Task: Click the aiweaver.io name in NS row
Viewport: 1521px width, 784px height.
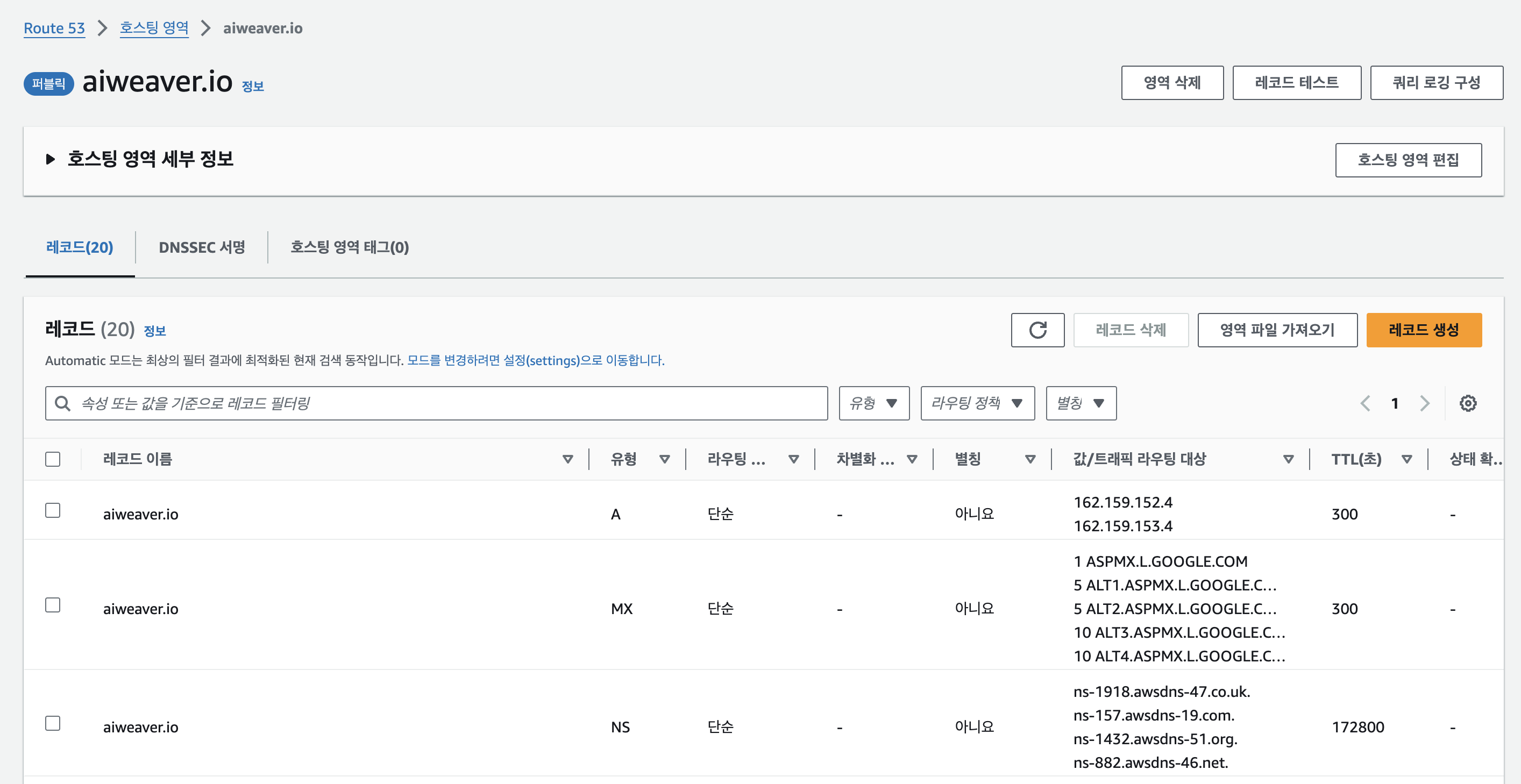Action: [x=140, y=728]
